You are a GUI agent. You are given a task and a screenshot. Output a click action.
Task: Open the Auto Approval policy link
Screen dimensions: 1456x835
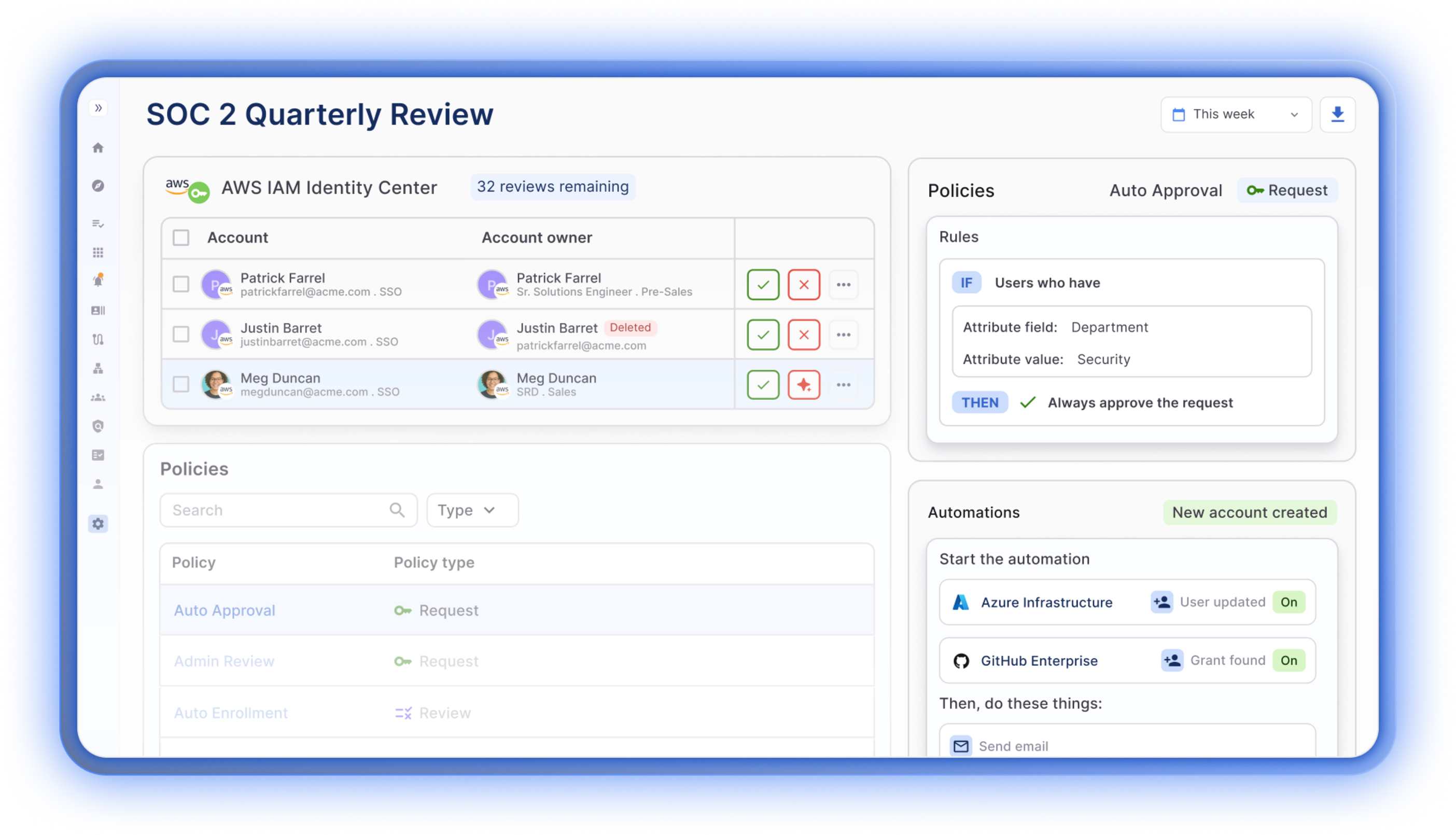pos(224,610)
